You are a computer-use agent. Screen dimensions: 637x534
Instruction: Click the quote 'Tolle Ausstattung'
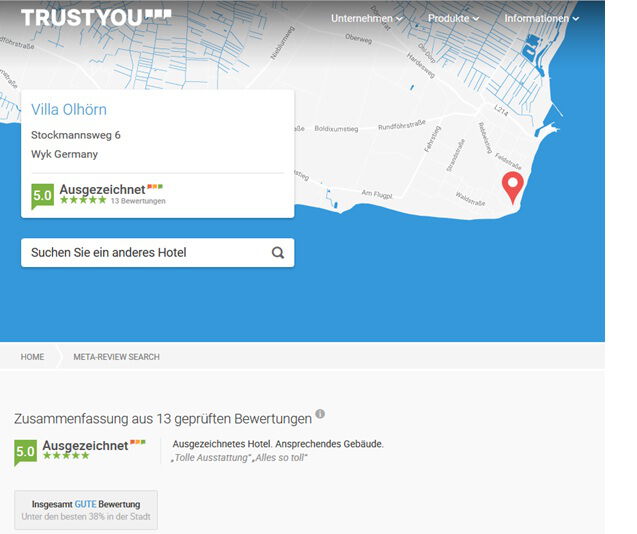click(211, 458)
